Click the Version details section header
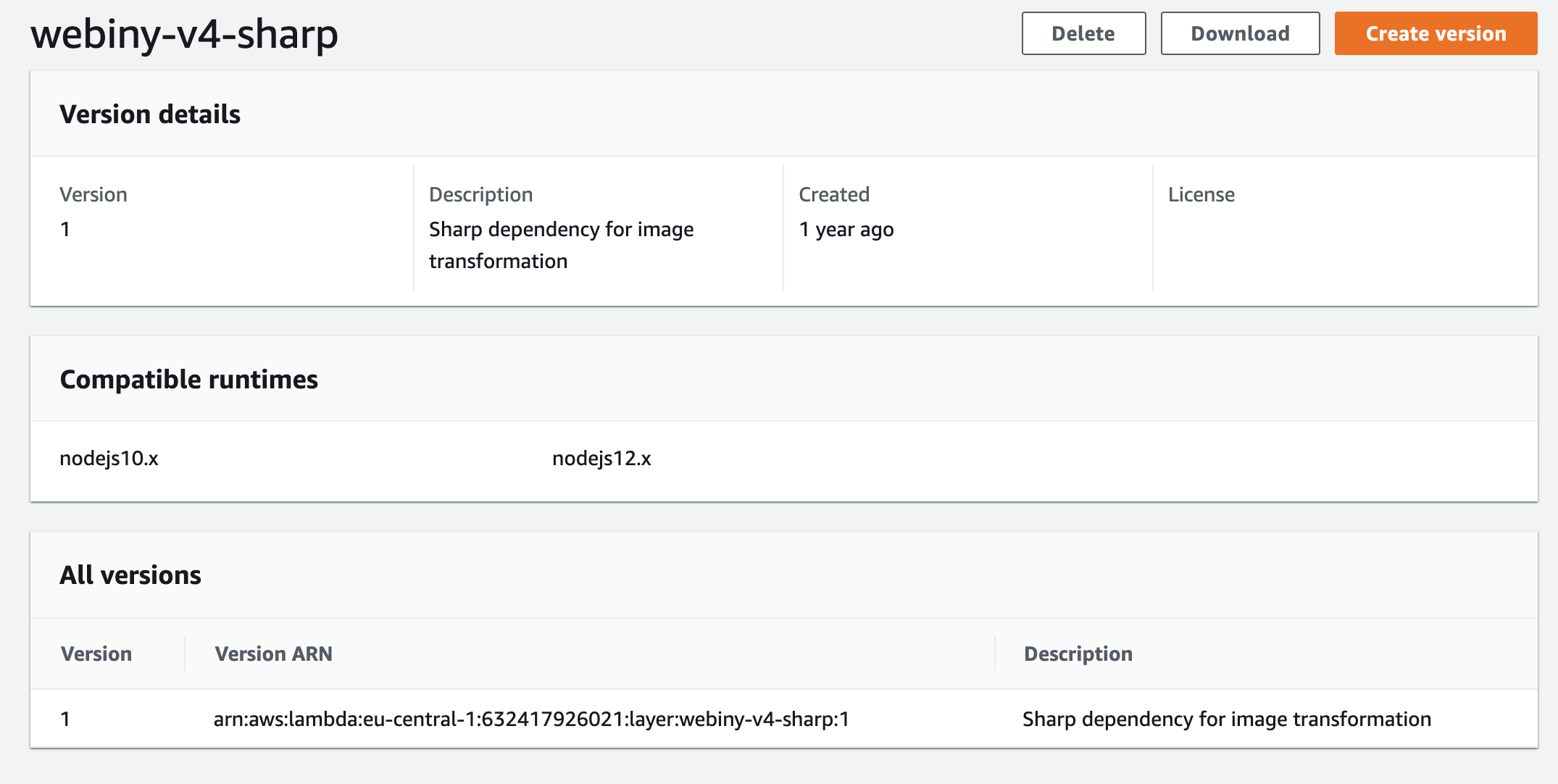The width and height of the screenshot is (1558, 784). (151, 114)
